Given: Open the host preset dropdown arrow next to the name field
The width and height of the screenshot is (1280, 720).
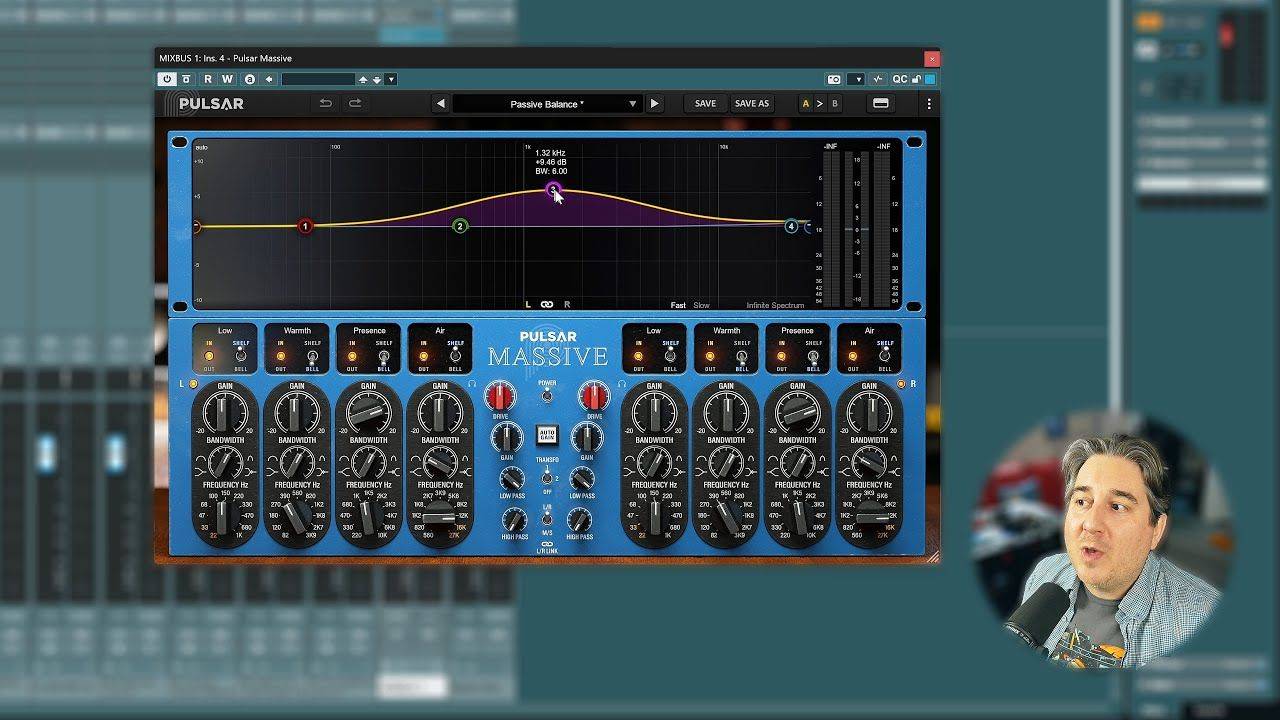Looking at the screenshot, I should (x=391, y=79).
